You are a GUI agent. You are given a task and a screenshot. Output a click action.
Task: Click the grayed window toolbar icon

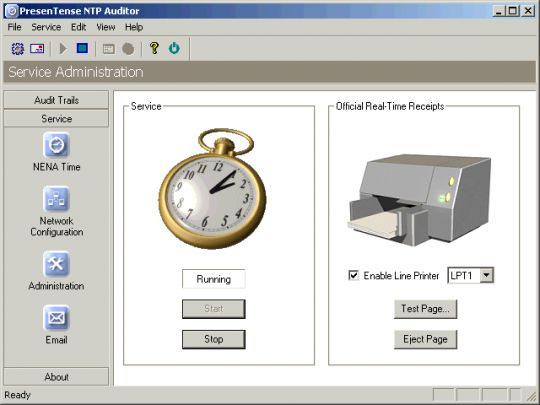click(x=108, y=49)
